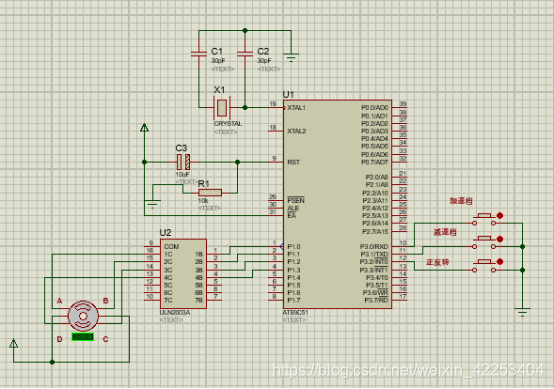Select resistor R1
Image resolution: width=554 pixels, height=389 pixels.
210,193
